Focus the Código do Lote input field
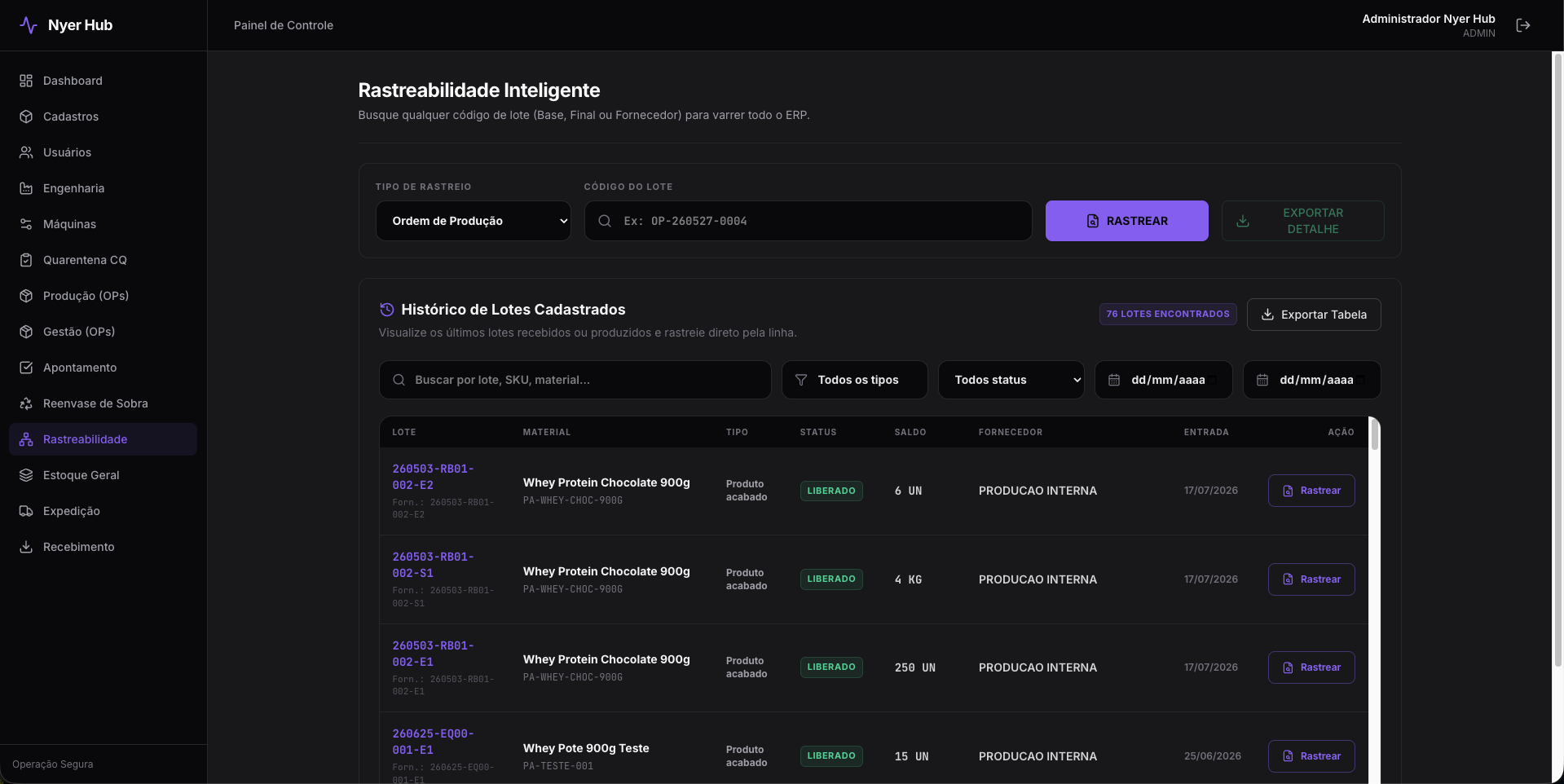 point(808,221)
